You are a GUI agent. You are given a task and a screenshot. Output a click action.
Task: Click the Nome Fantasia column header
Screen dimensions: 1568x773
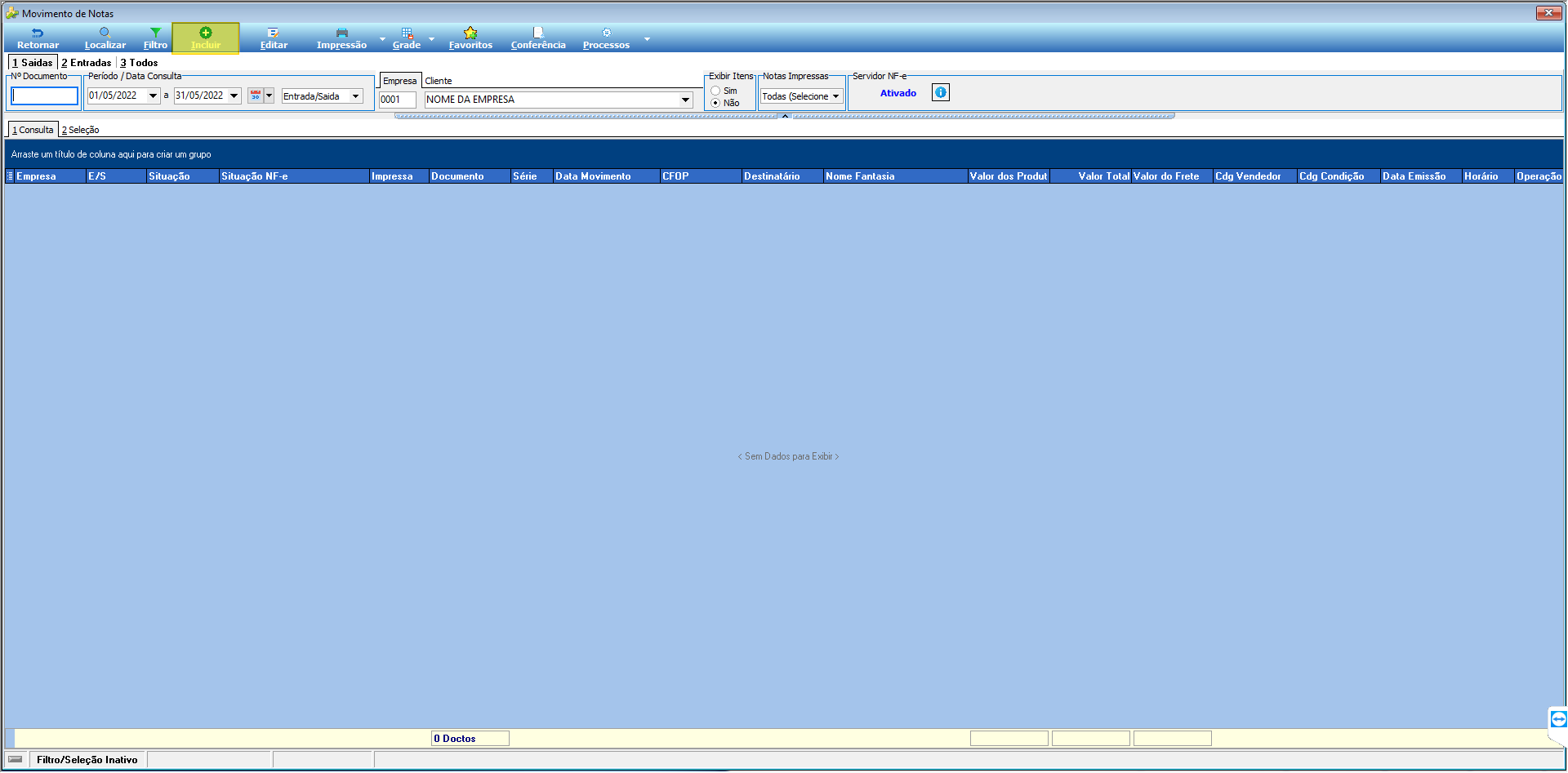(x=895, y=176)
